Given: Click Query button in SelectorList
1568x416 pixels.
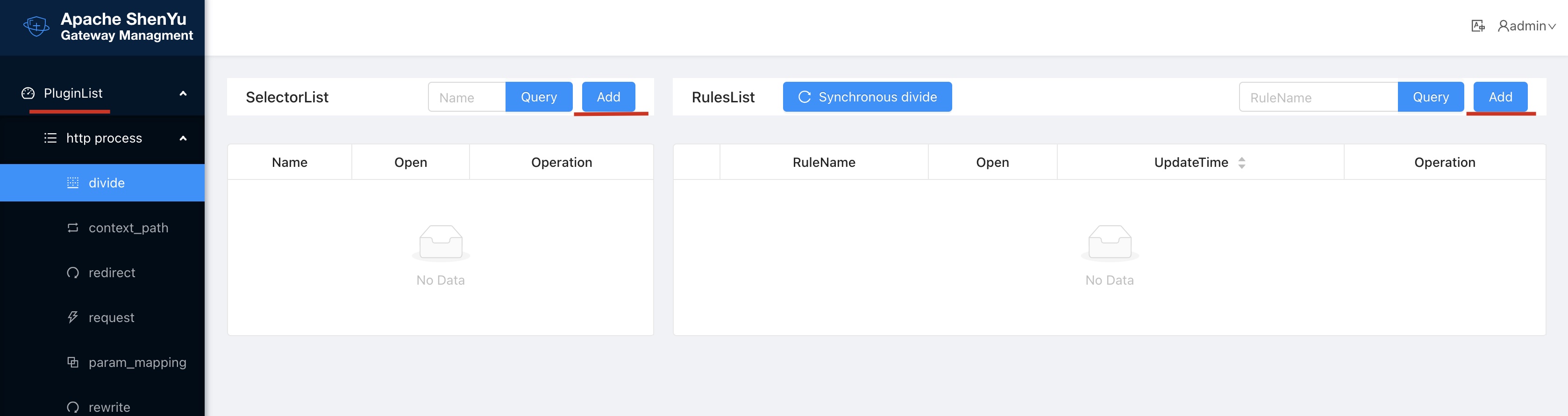Looking at the screenshot, I should (x=539, y=97).
